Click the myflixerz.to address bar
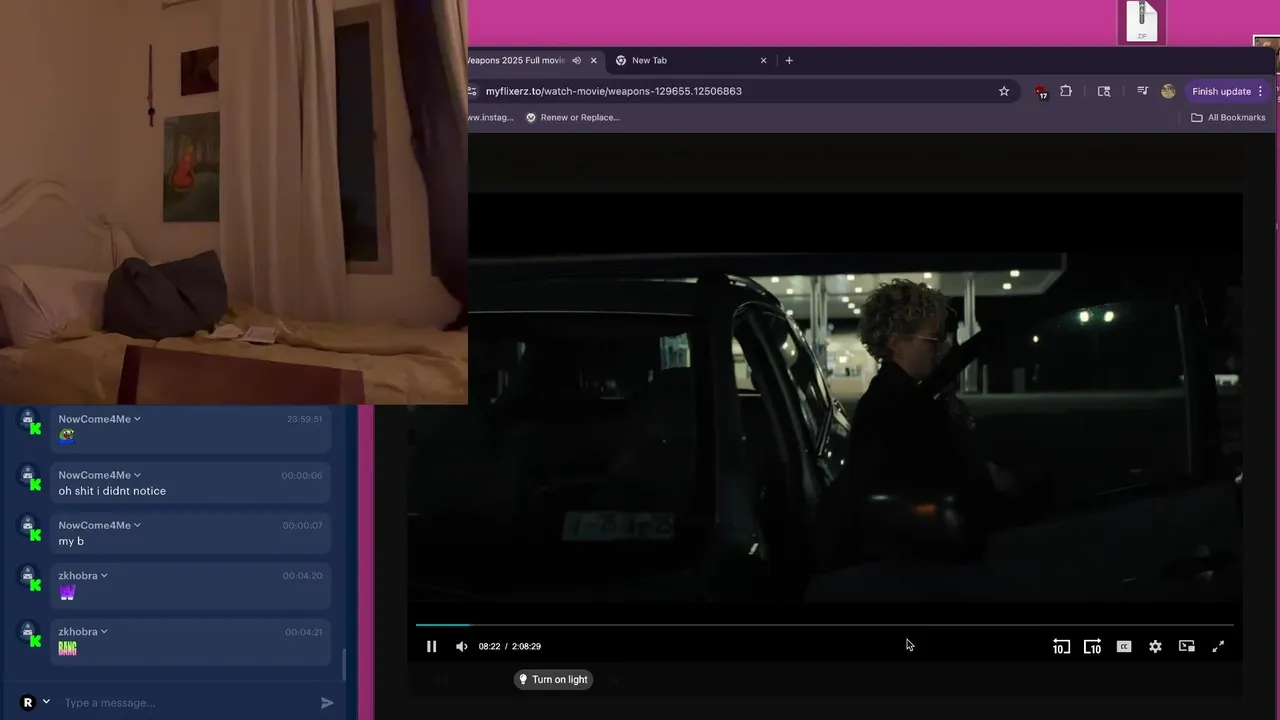 pos(735,91)
